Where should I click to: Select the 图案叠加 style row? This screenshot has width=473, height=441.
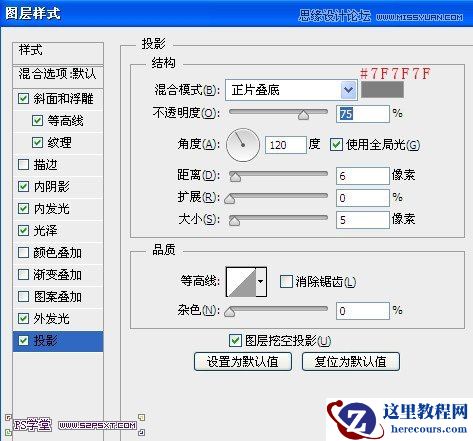coord(58,297)
